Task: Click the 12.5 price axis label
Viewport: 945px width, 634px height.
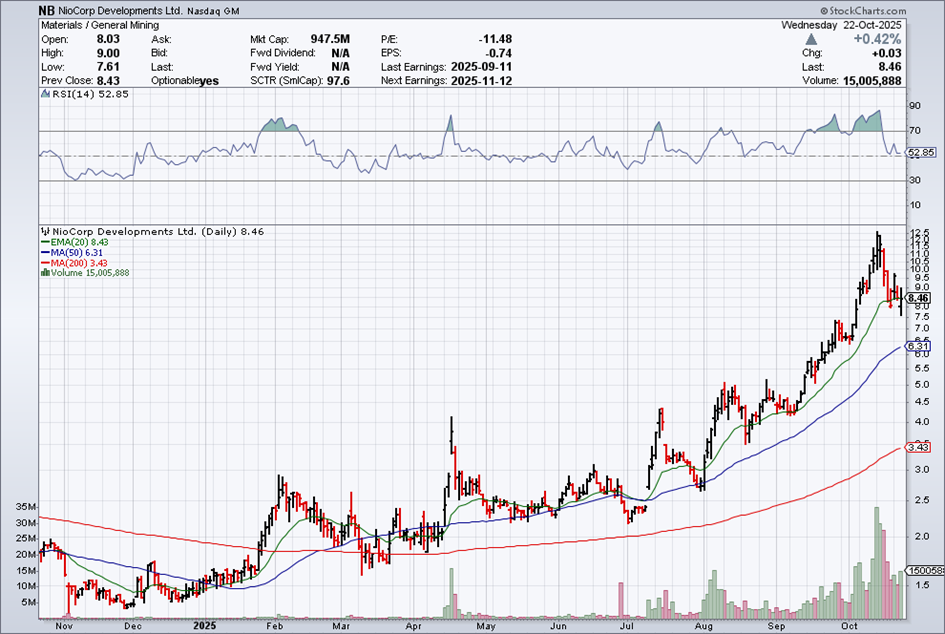Action: (x=920, y=233)
